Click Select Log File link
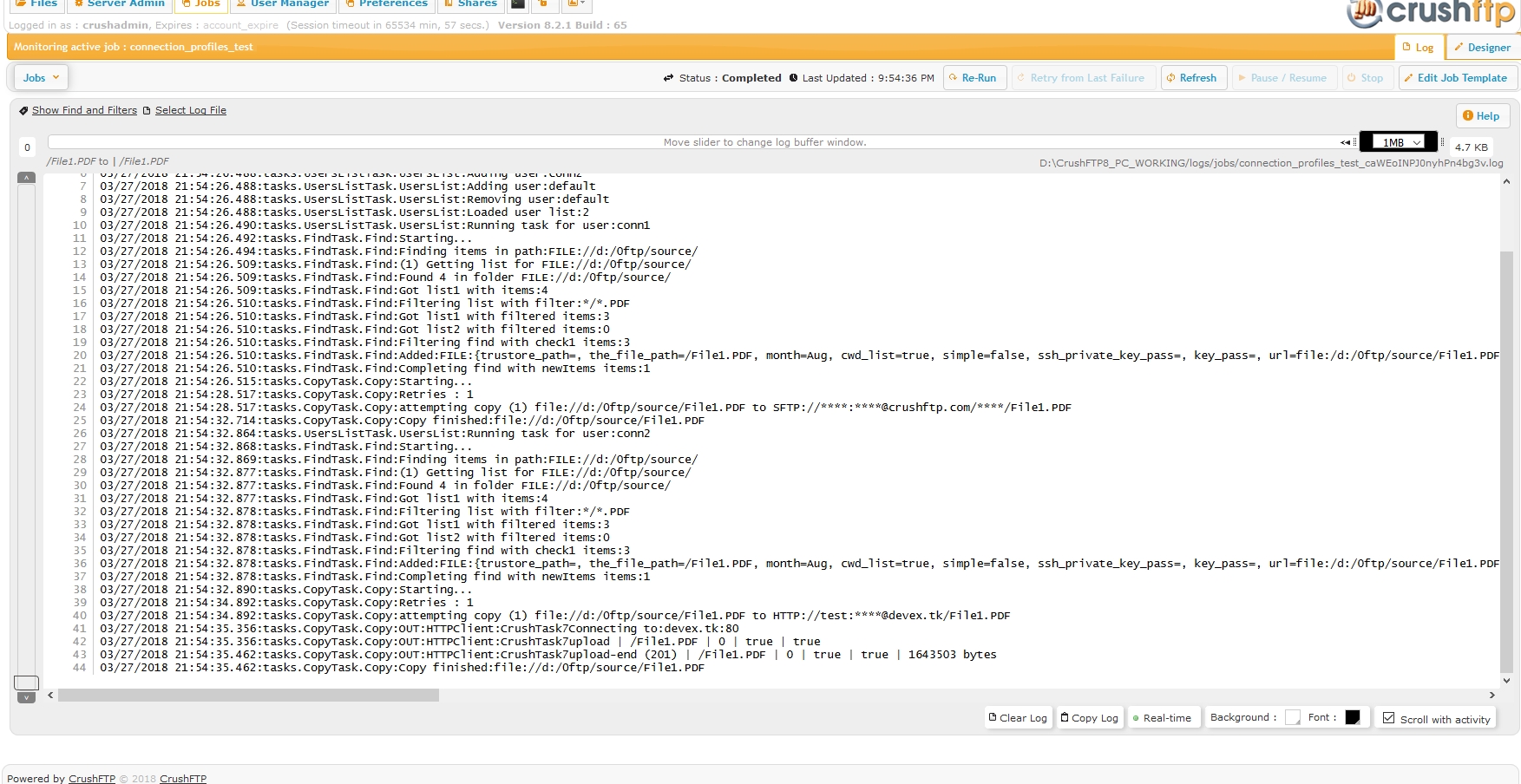This screenshot has width=1521, height=784. [x=190, y=110]
